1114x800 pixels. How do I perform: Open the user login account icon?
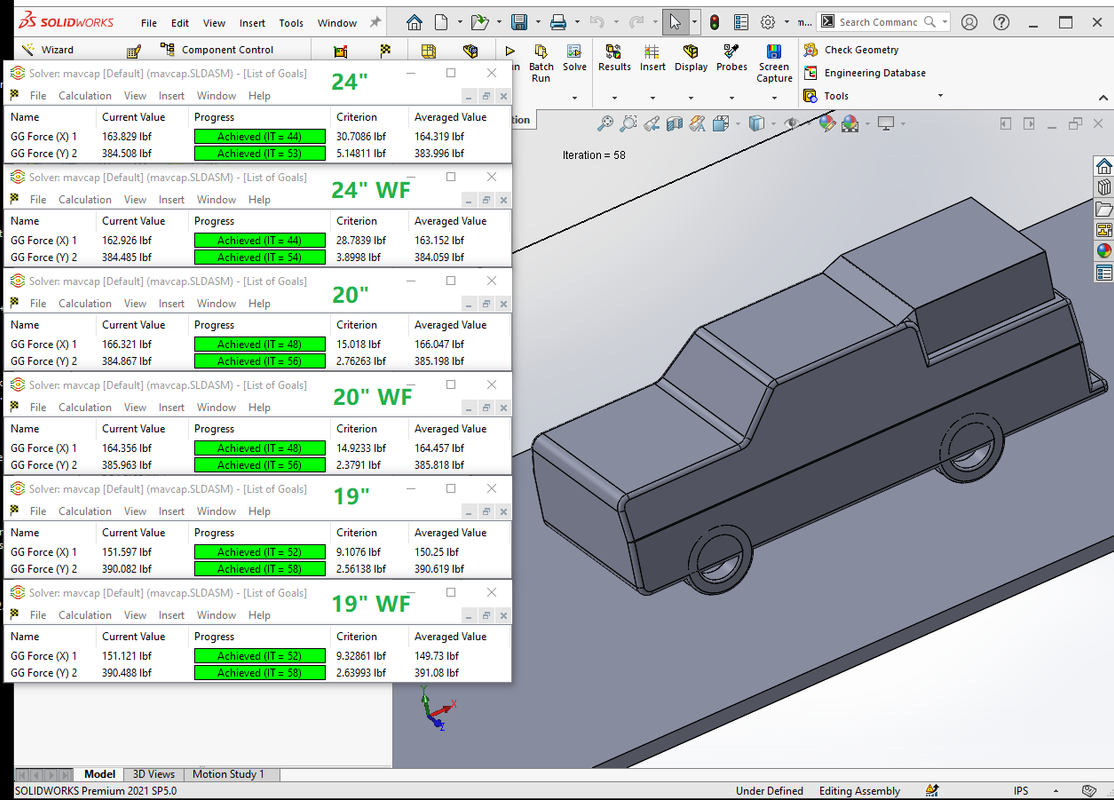(x=969, y=23)
